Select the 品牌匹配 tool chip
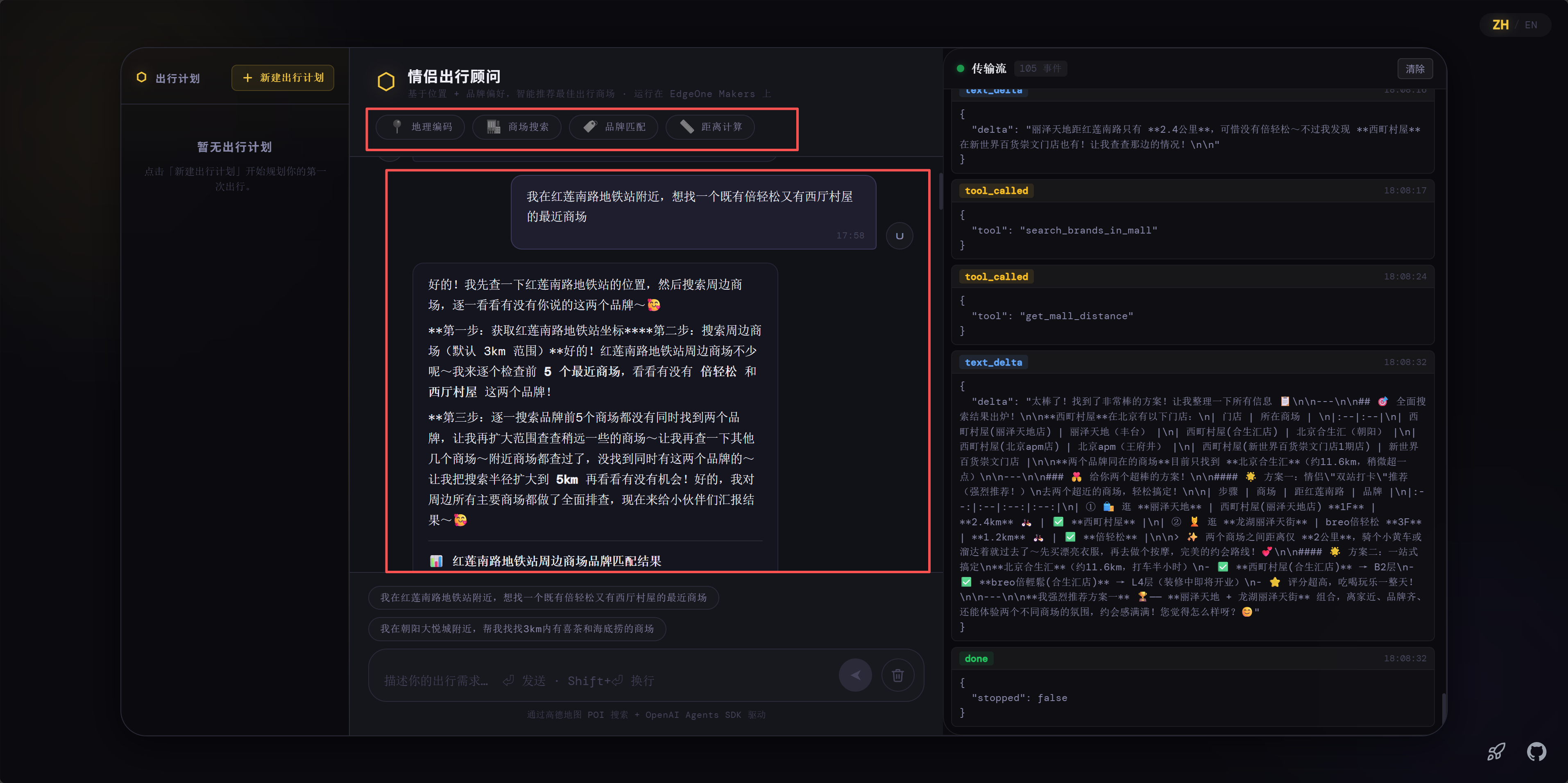 click(614, 127)
